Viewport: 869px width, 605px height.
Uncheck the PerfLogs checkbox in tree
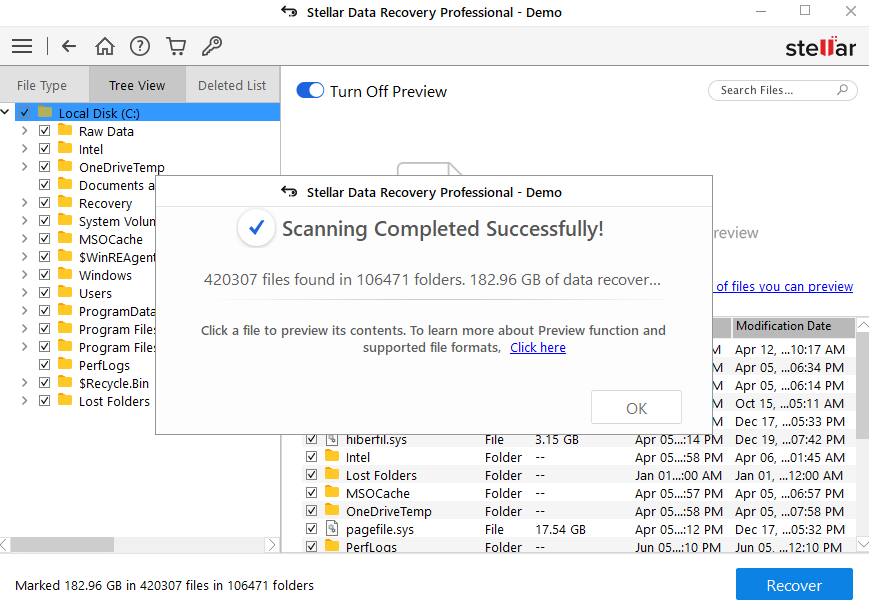pyautogui.click(x=44, y=365)
